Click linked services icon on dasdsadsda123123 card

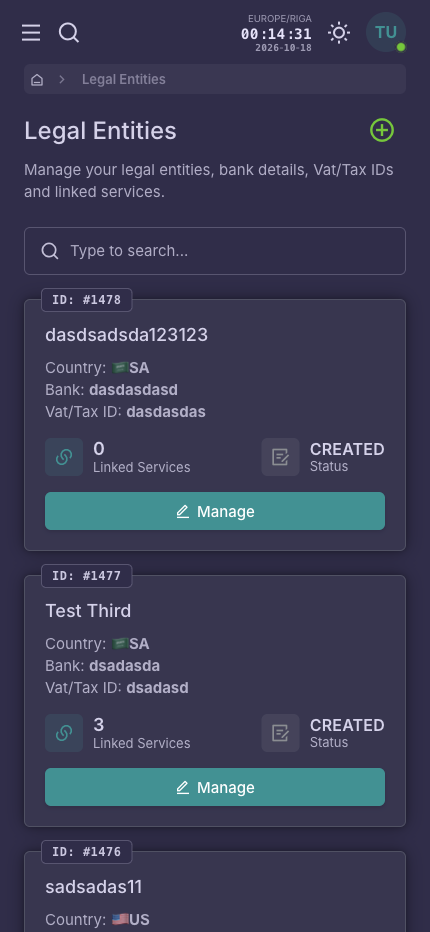[x=64, y=457]
